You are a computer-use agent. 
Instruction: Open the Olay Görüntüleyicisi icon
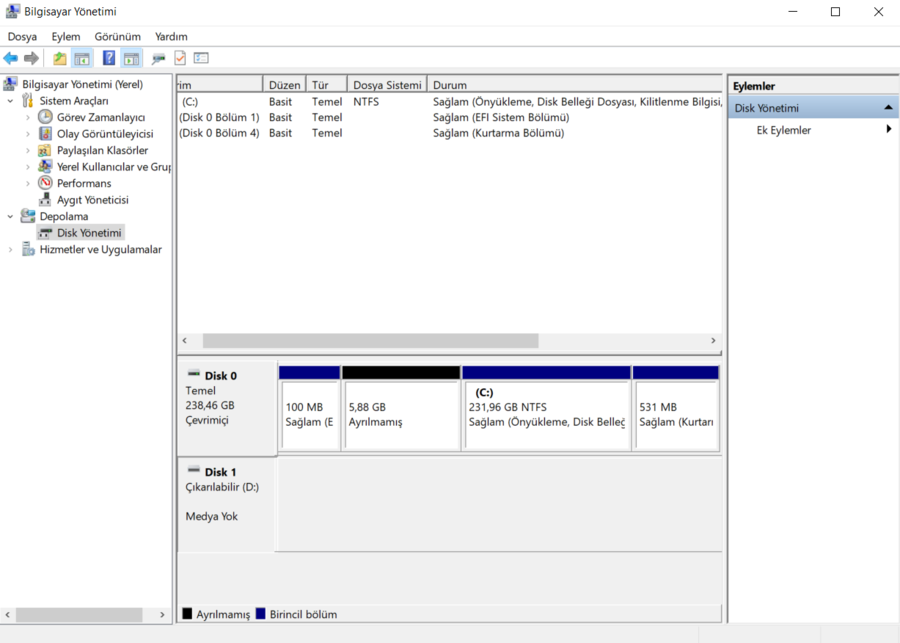[45, 134]
